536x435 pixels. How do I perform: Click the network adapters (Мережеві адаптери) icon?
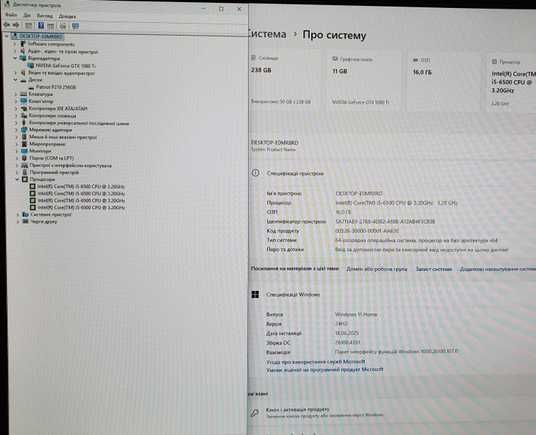[x=24, y=130]
